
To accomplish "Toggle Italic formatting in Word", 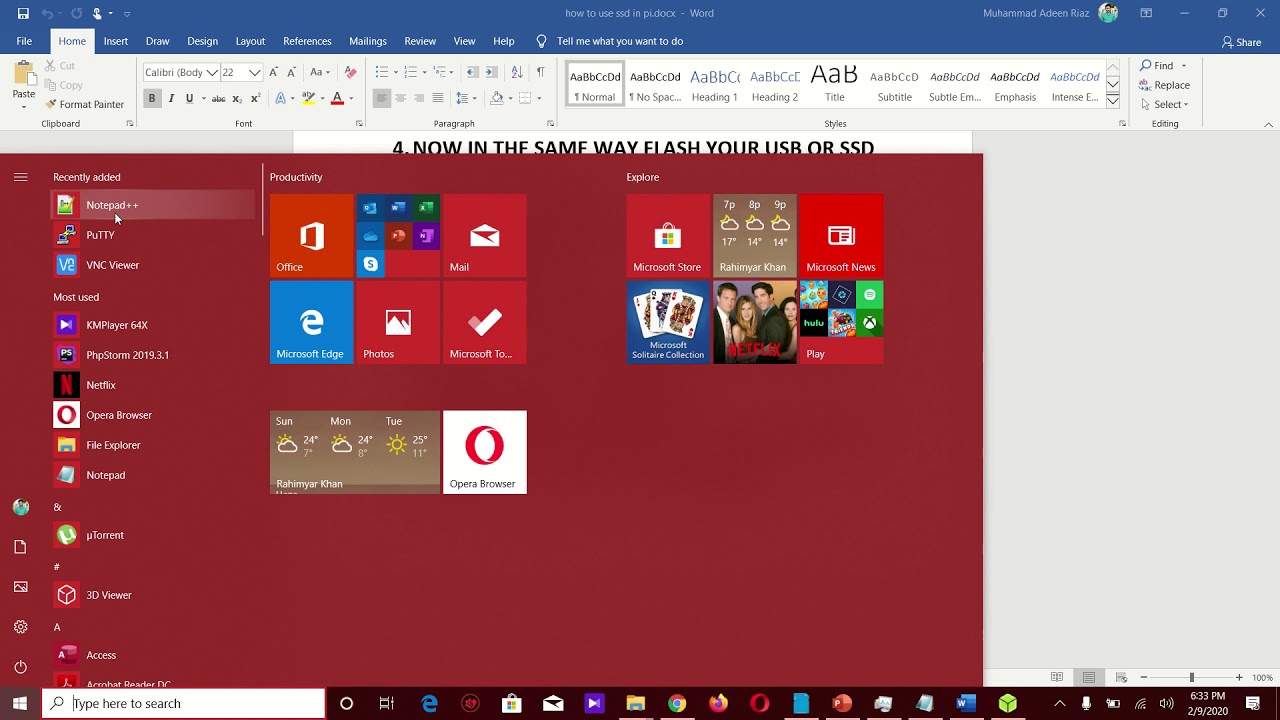I will (x=171, y=98).
